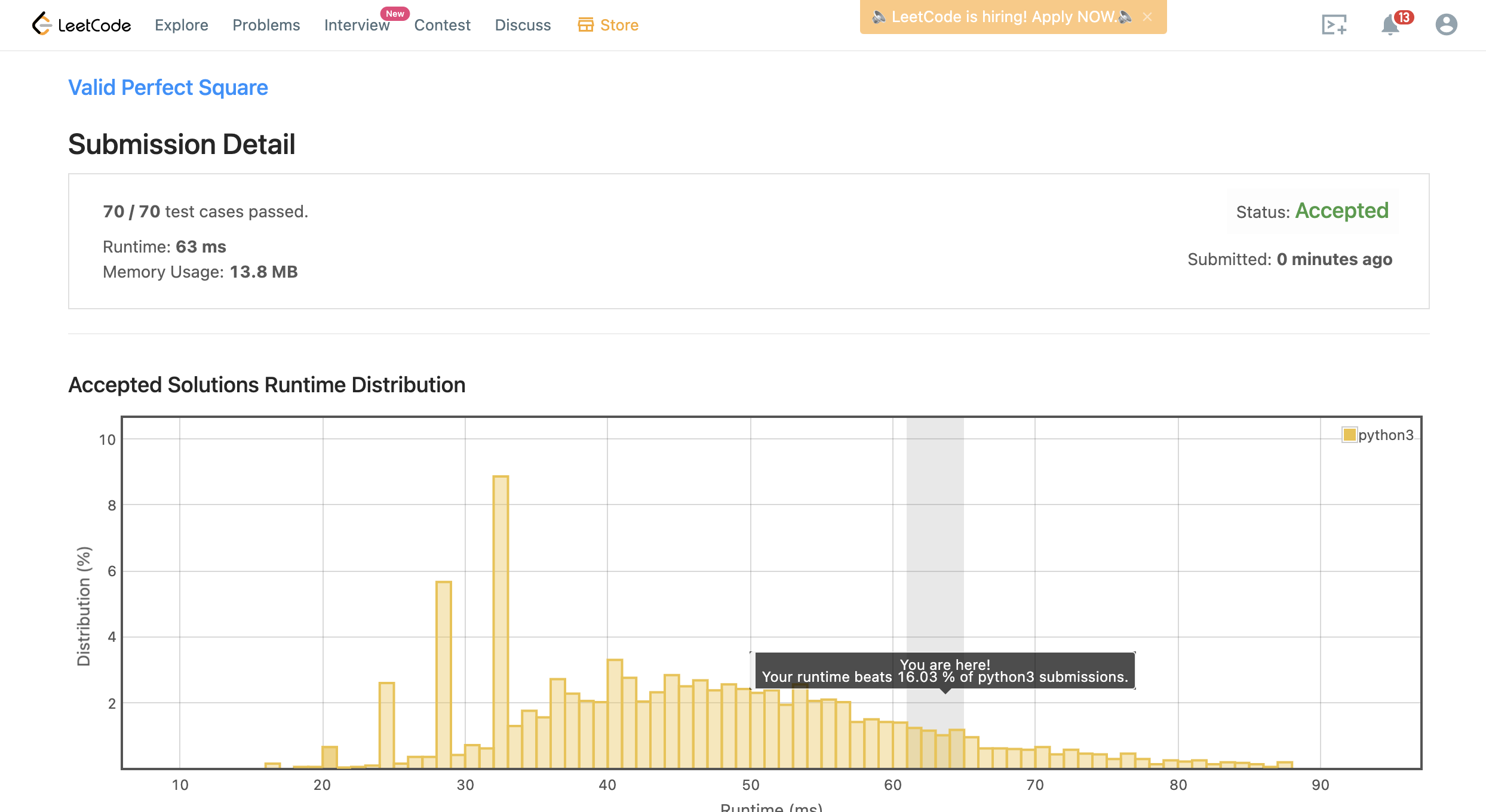Click the LeetCode logo icon
Image resolution: width=1486 pixels, height=812 pixels.
pos(42,24)
